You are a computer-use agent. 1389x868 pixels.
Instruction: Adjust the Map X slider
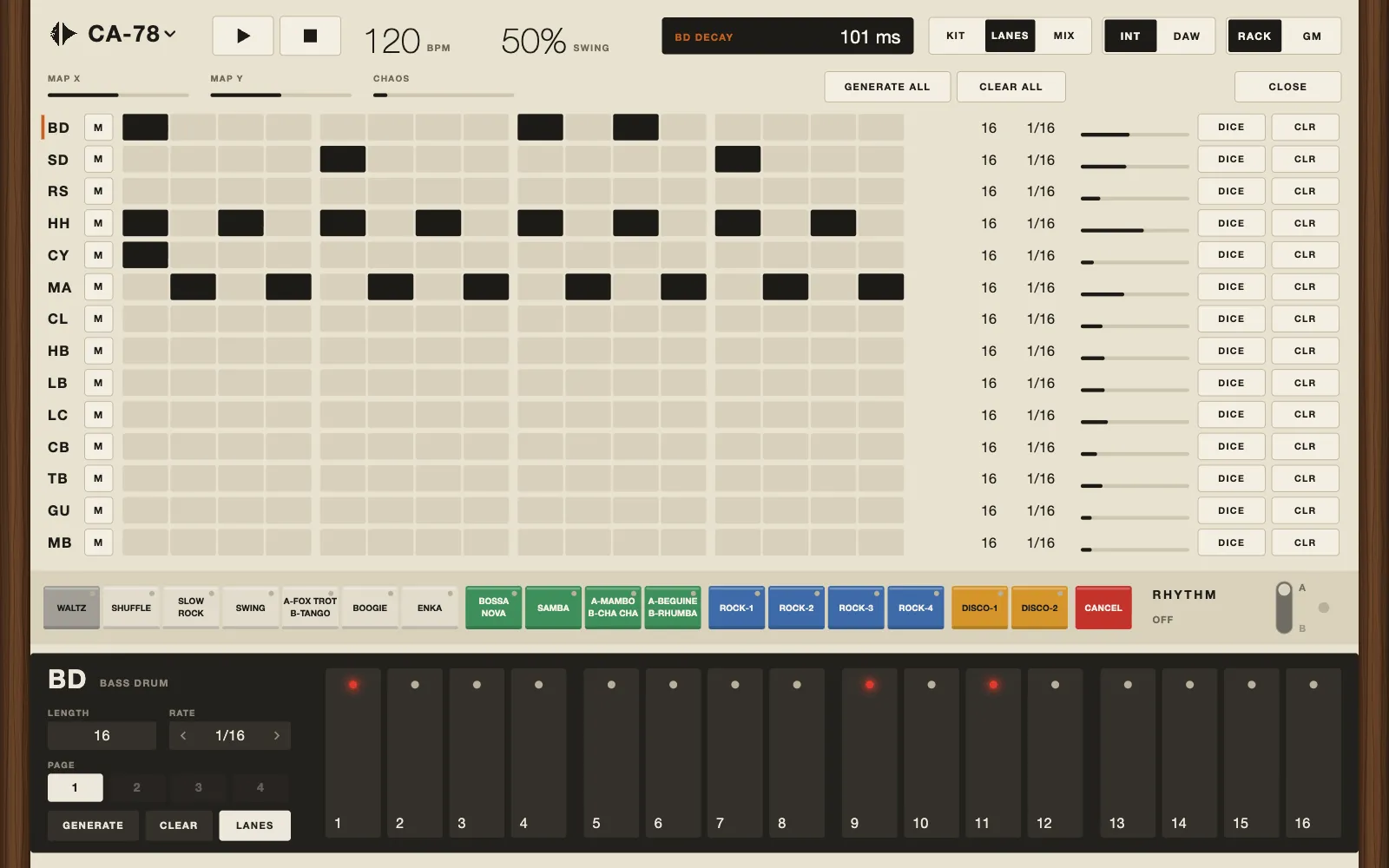tap(118, 95)
